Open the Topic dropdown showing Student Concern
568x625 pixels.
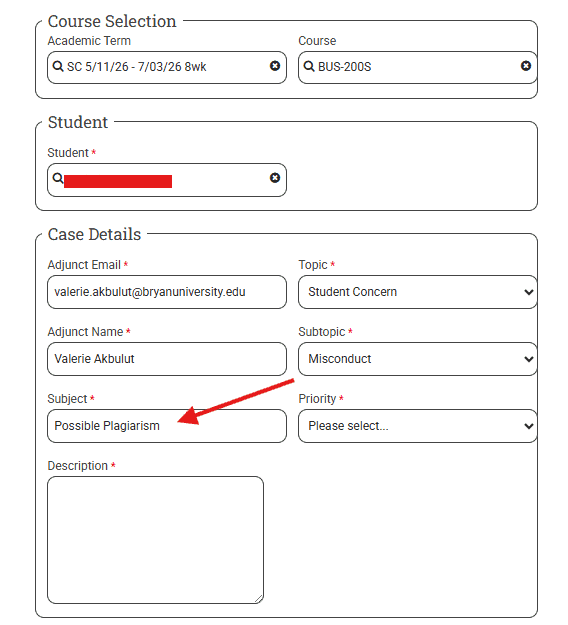[418, 292]
